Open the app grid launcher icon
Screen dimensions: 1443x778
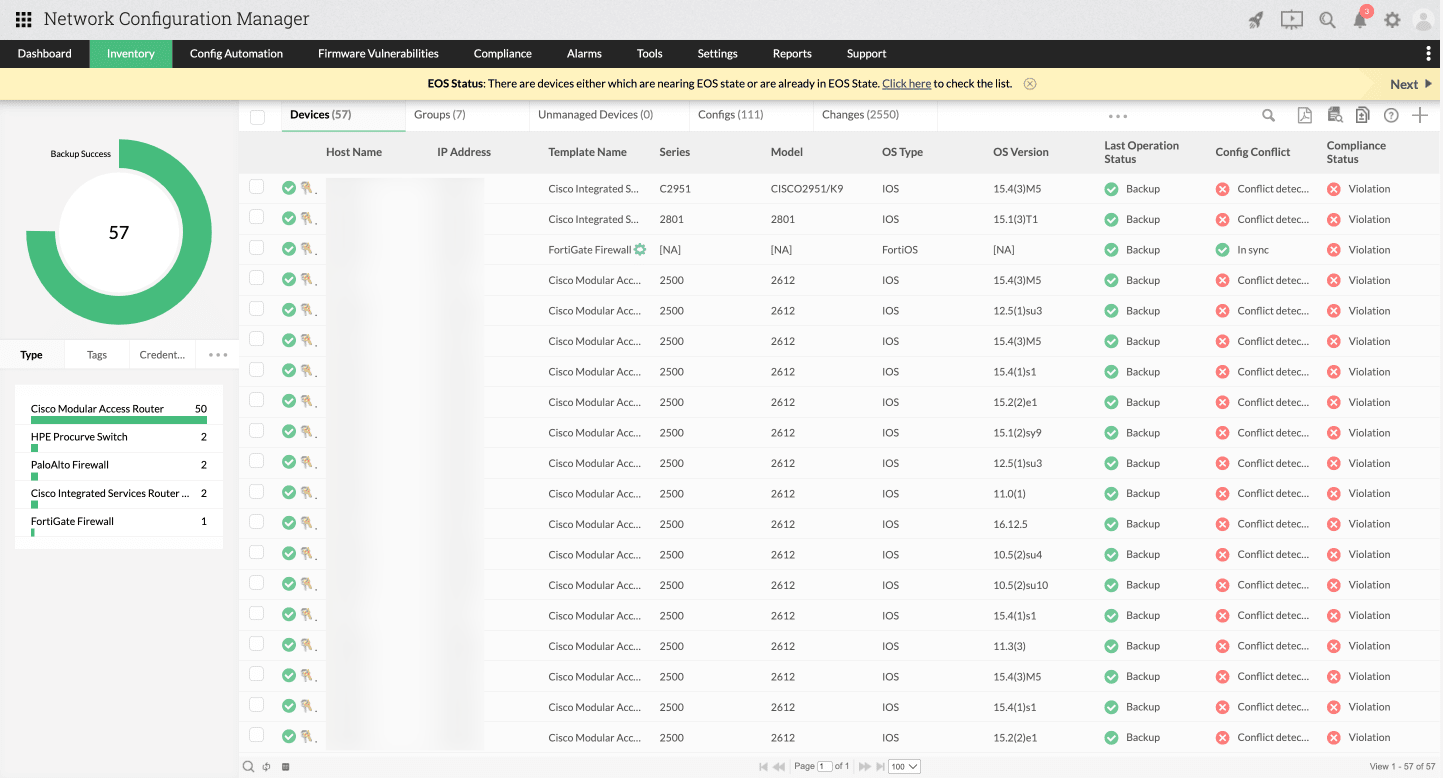(x=23, y=20)
